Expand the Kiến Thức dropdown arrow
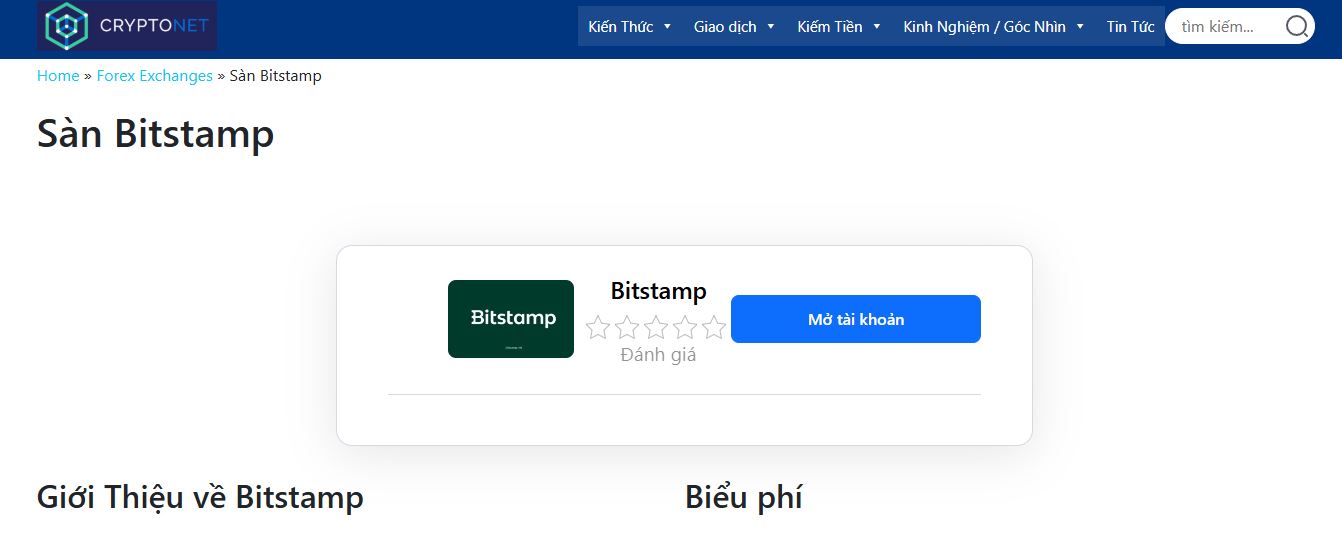This screenshot has height=536, width=1342. [x=667, y=27]
